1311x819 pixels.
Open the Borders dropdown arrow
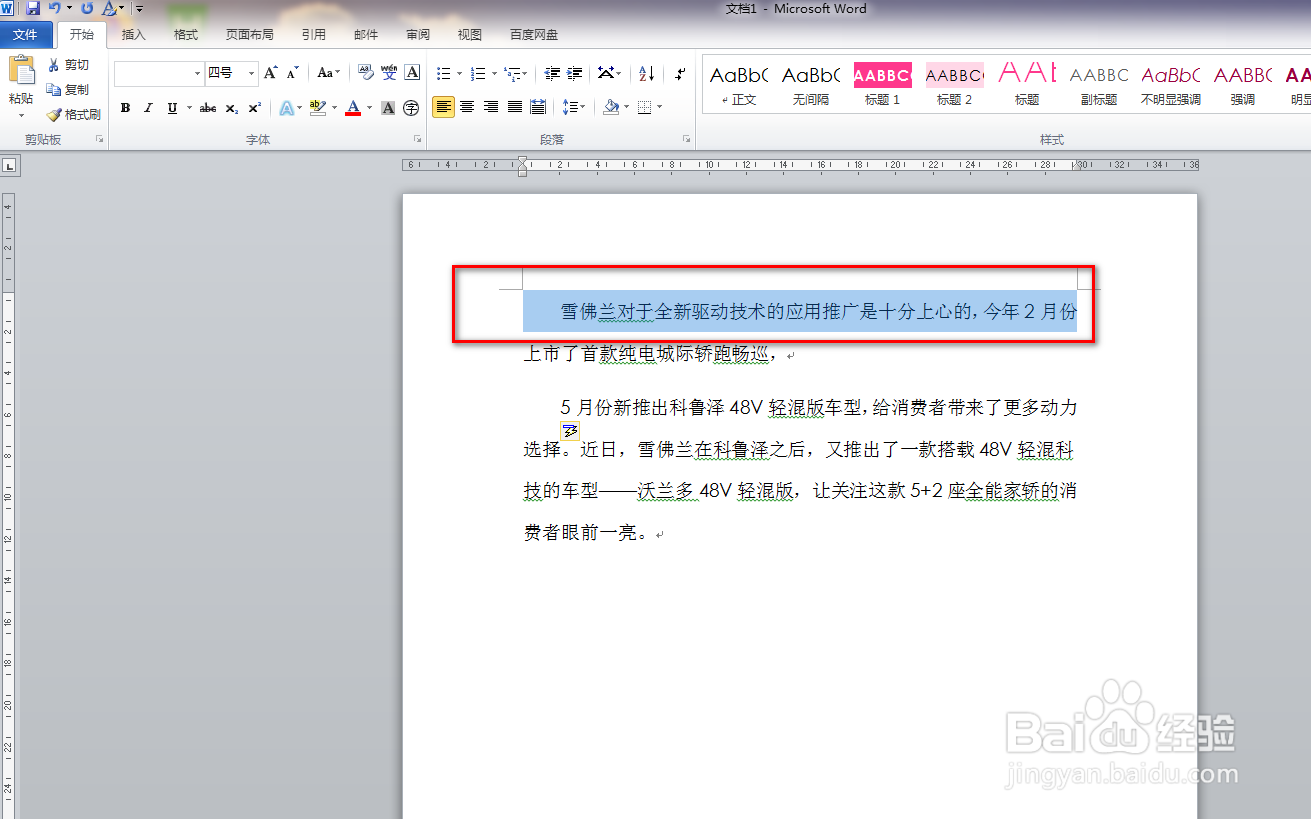coord(660,106)
